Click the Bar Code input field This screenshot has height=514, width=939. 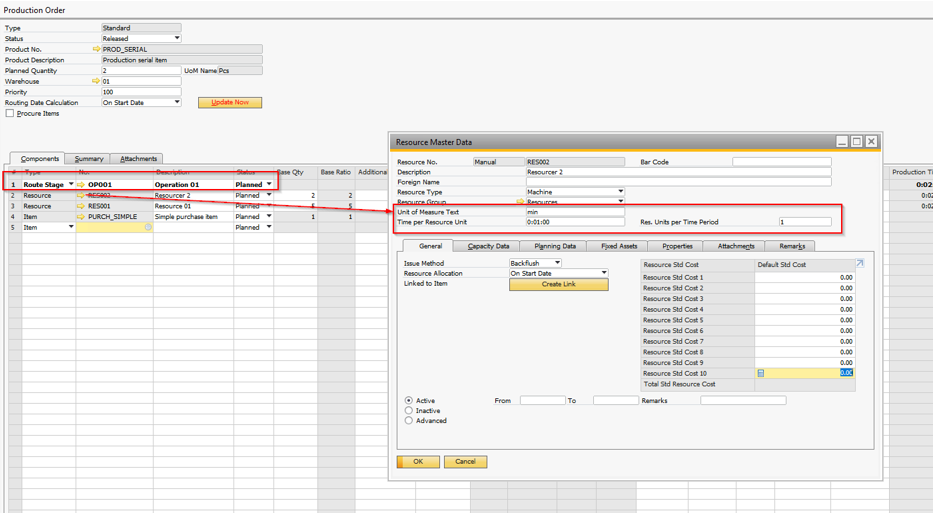(782, 162)
